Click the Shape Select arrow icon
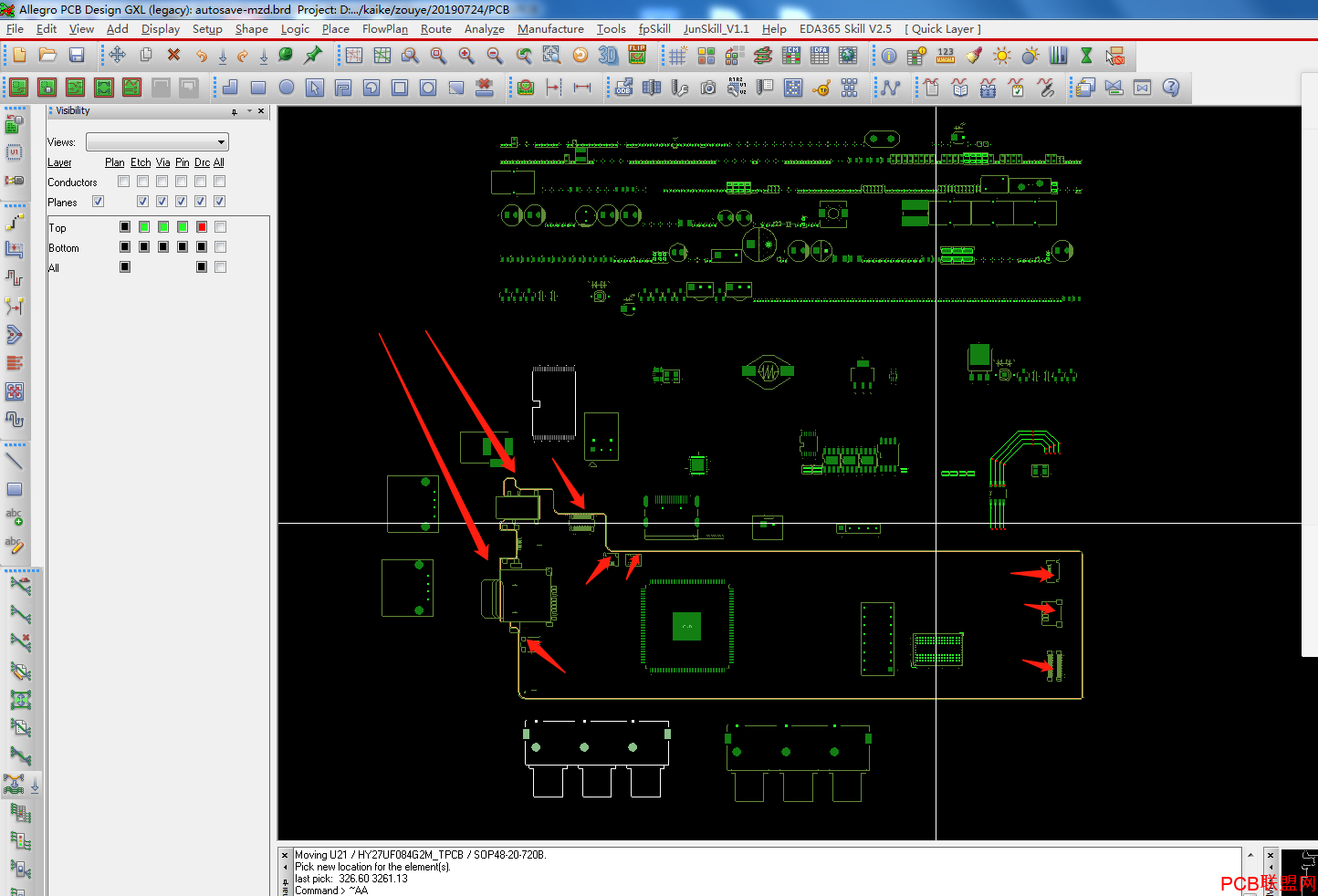 315,88
